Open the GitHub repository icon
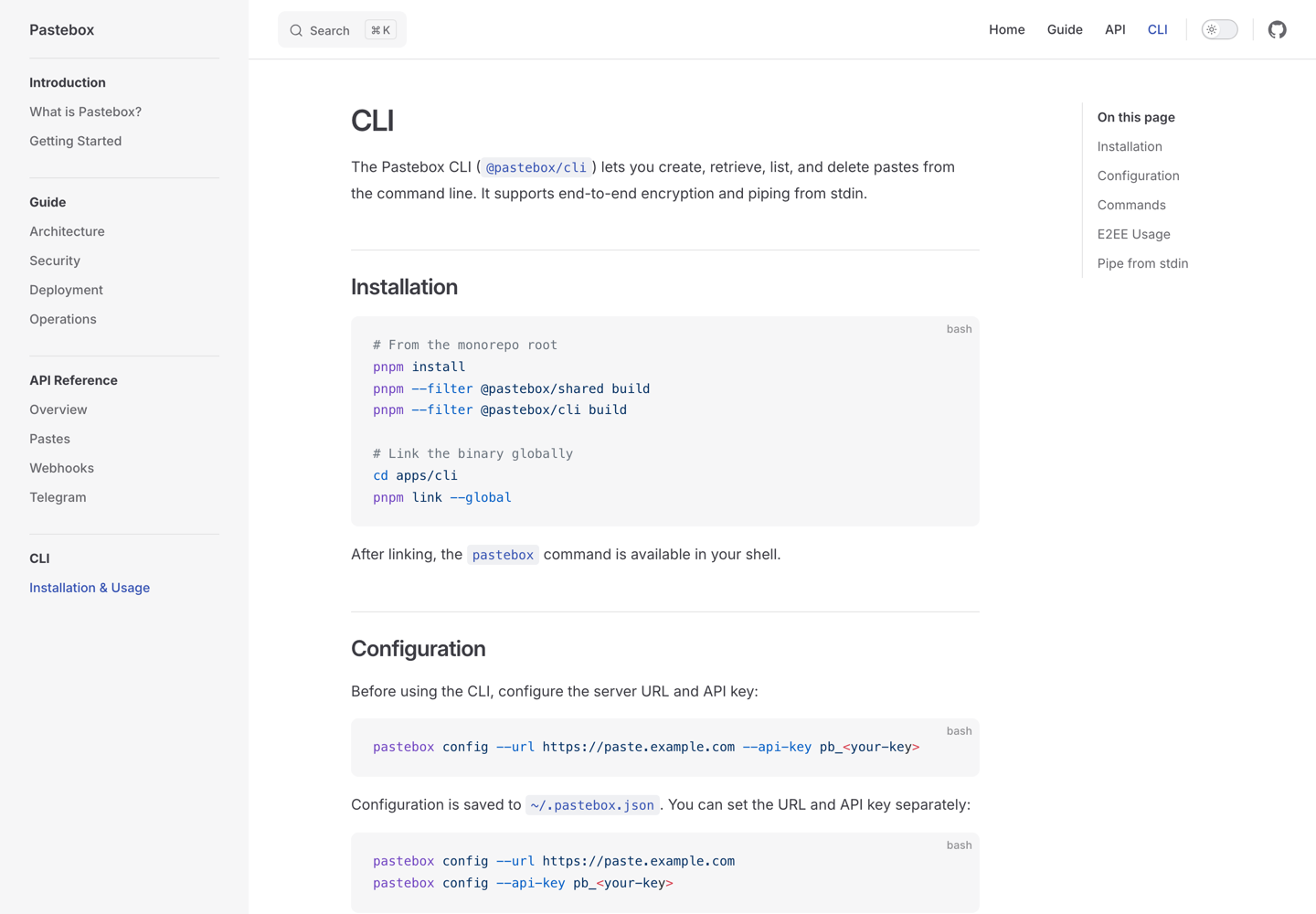Image resolution: width=1316 pixels, height=914 pixels. pyautogui.click(x=1278, y=29)
